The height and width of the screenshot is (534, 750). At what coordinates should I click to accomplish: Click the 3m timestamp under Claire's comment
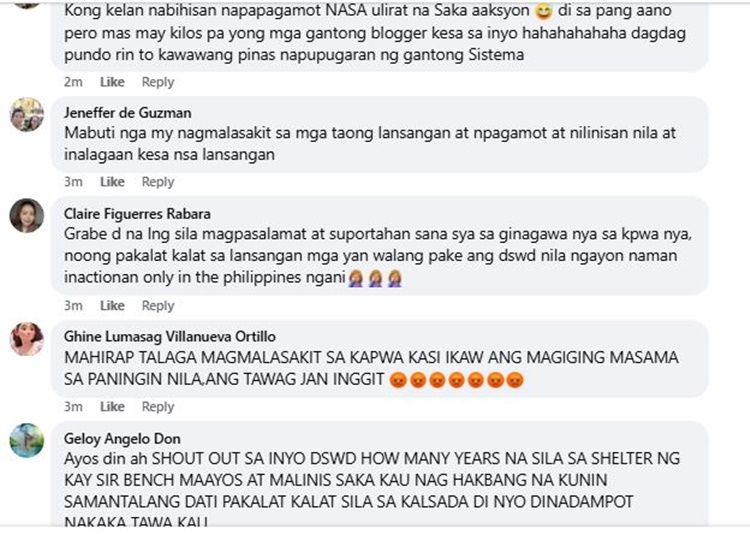click(73, 305)
